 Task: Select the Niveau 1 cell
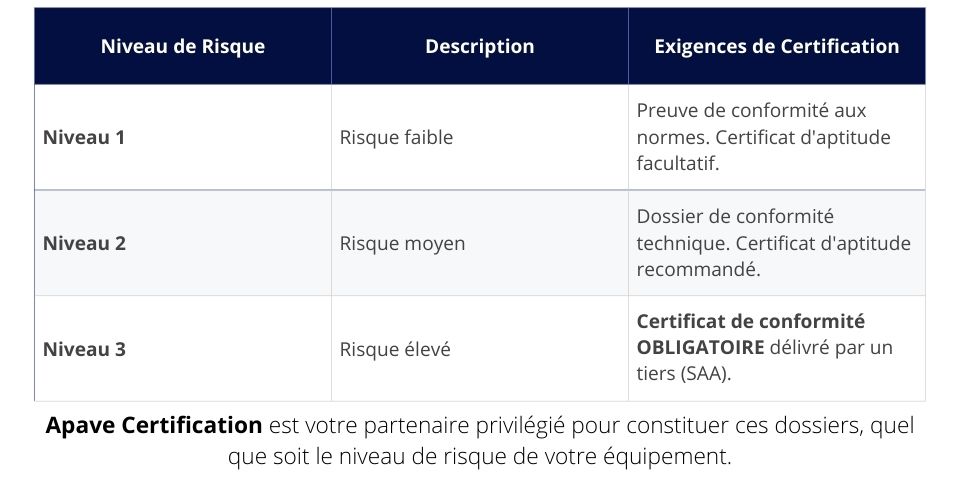(182, 137)
